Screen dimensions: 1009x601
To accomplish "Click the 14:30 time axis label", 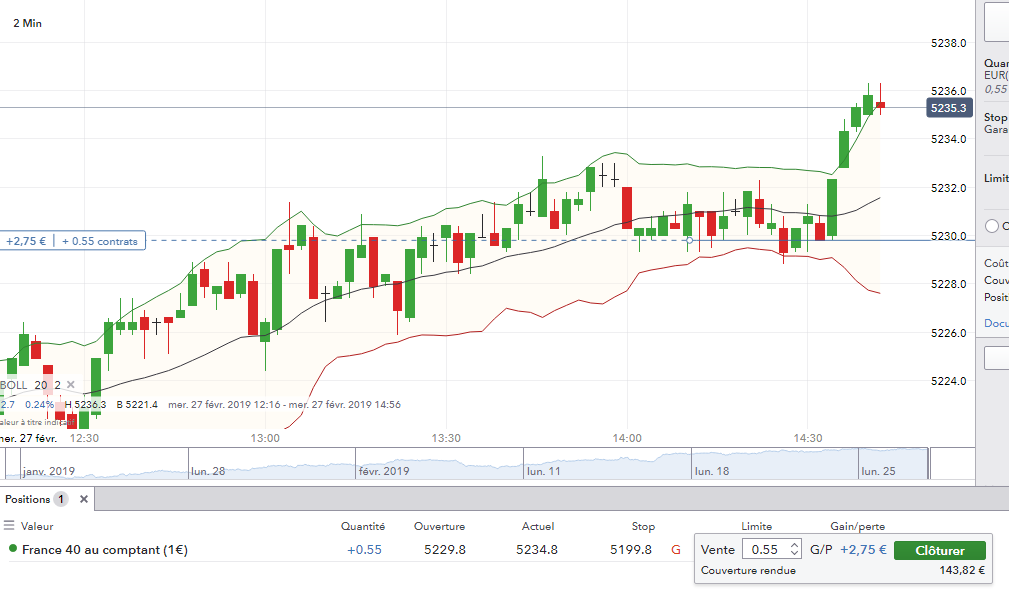I will [808, 438].
